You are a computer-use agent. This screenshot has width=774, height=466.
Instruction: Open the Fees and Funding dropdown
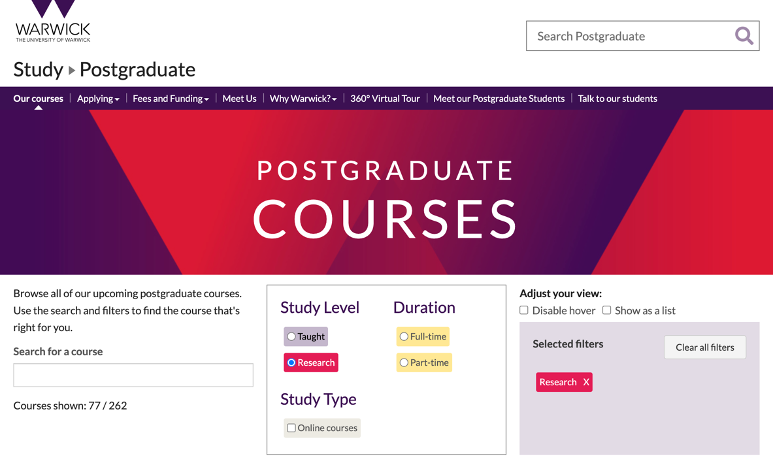[171, 99]
